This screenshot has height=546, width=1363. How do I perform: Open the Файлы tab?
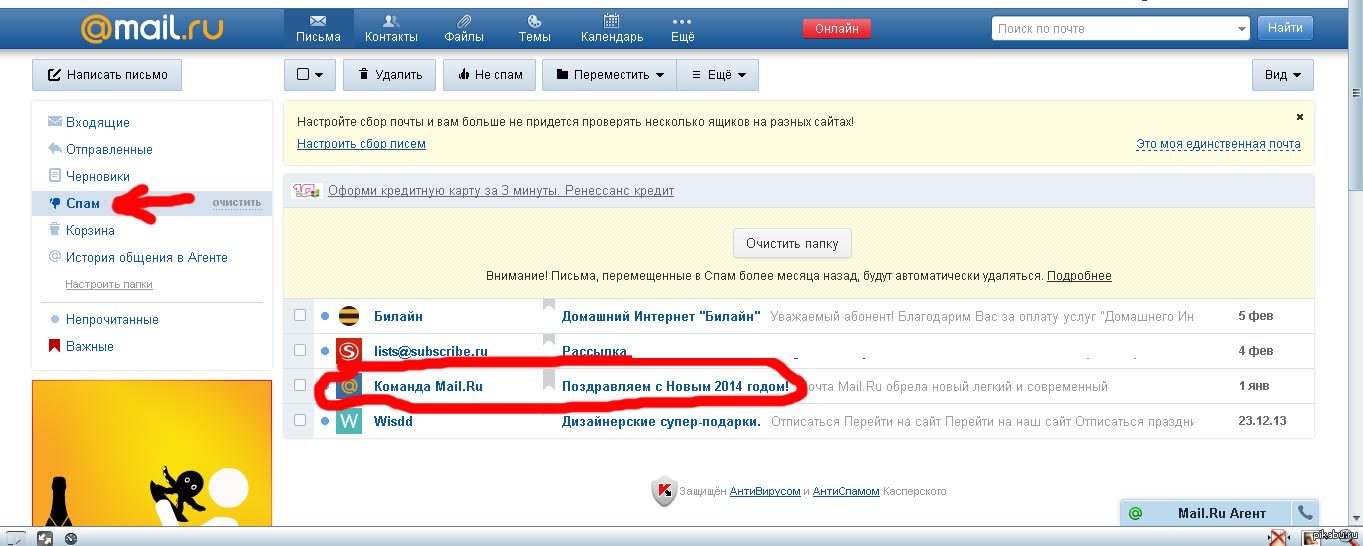click(464, 29)
